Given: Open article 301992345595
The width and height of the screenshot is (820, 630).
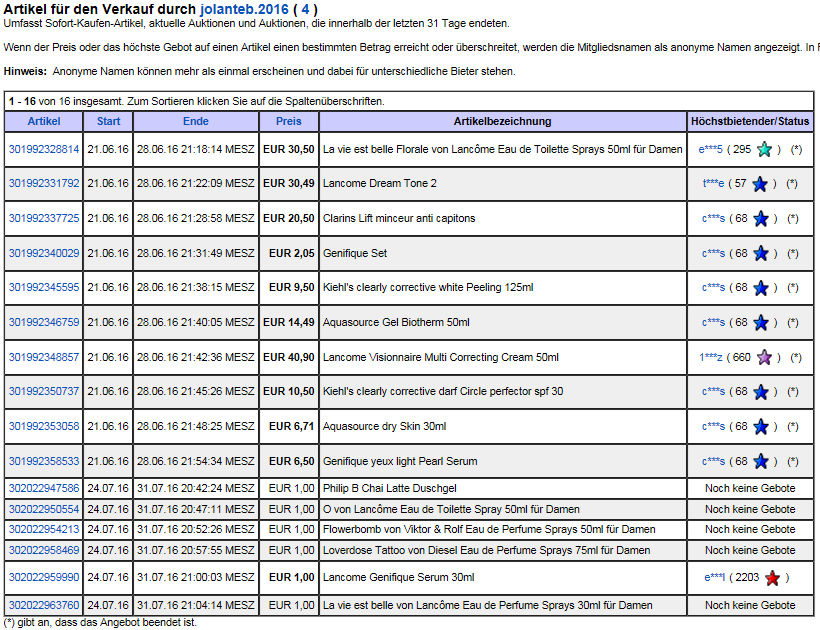Looking at the screenshot, I should click(44, 288).
